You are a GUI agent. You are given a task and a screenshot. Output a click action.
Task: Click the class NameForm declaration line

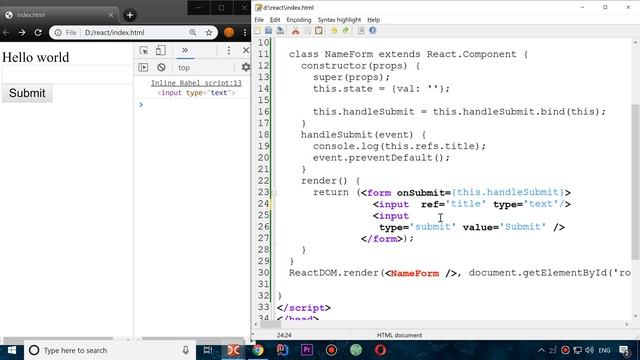pos(408,54)
